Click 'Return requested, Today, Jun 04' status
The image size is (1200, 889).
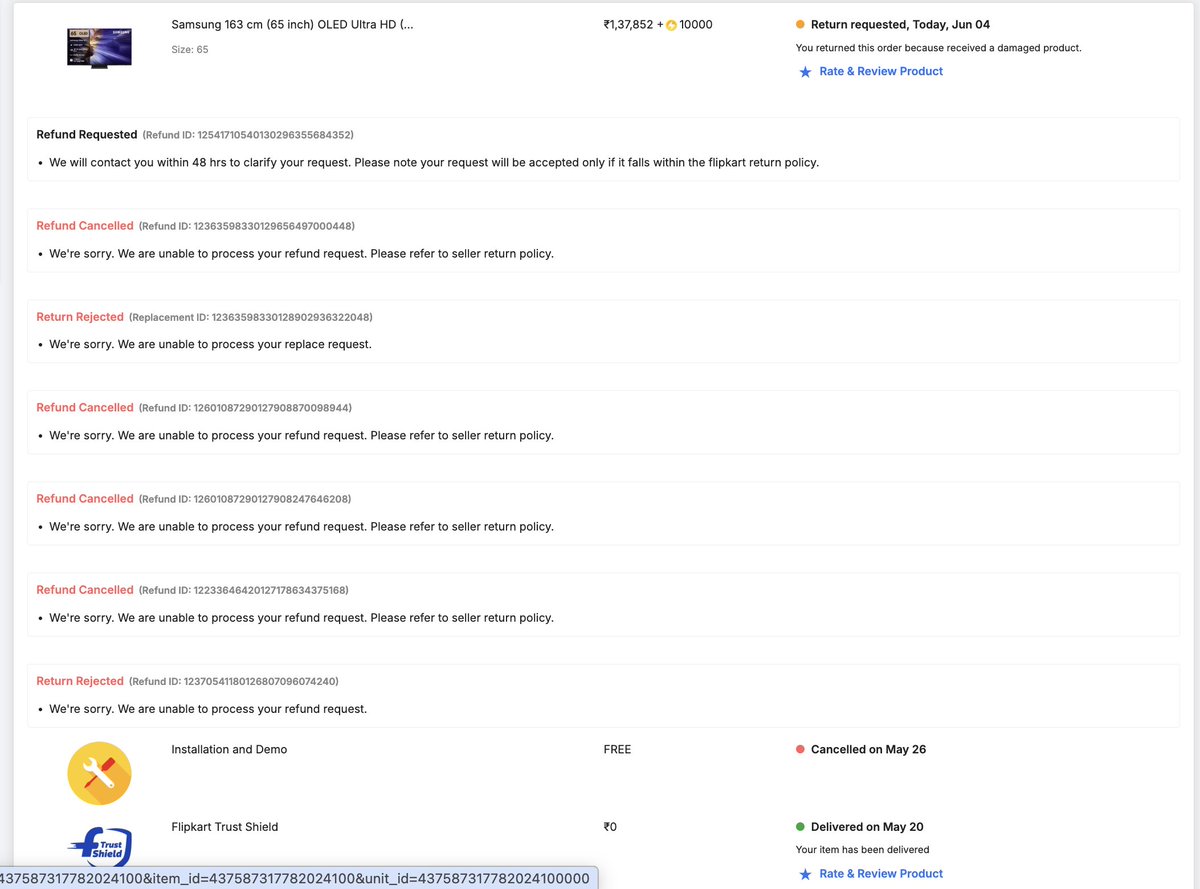click(x=900, y=24)
